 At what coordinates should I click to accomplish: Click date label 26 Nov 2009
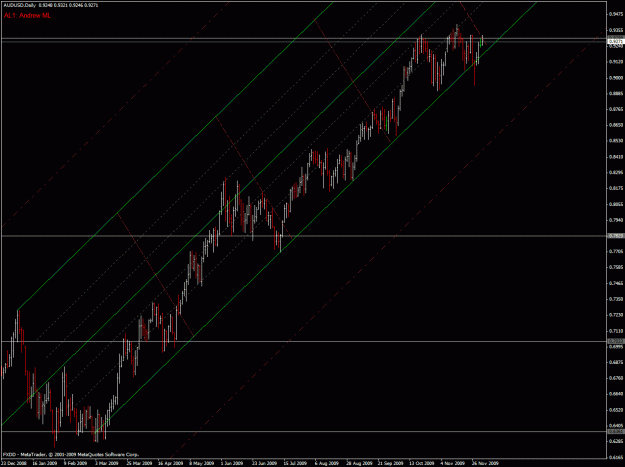485,463
